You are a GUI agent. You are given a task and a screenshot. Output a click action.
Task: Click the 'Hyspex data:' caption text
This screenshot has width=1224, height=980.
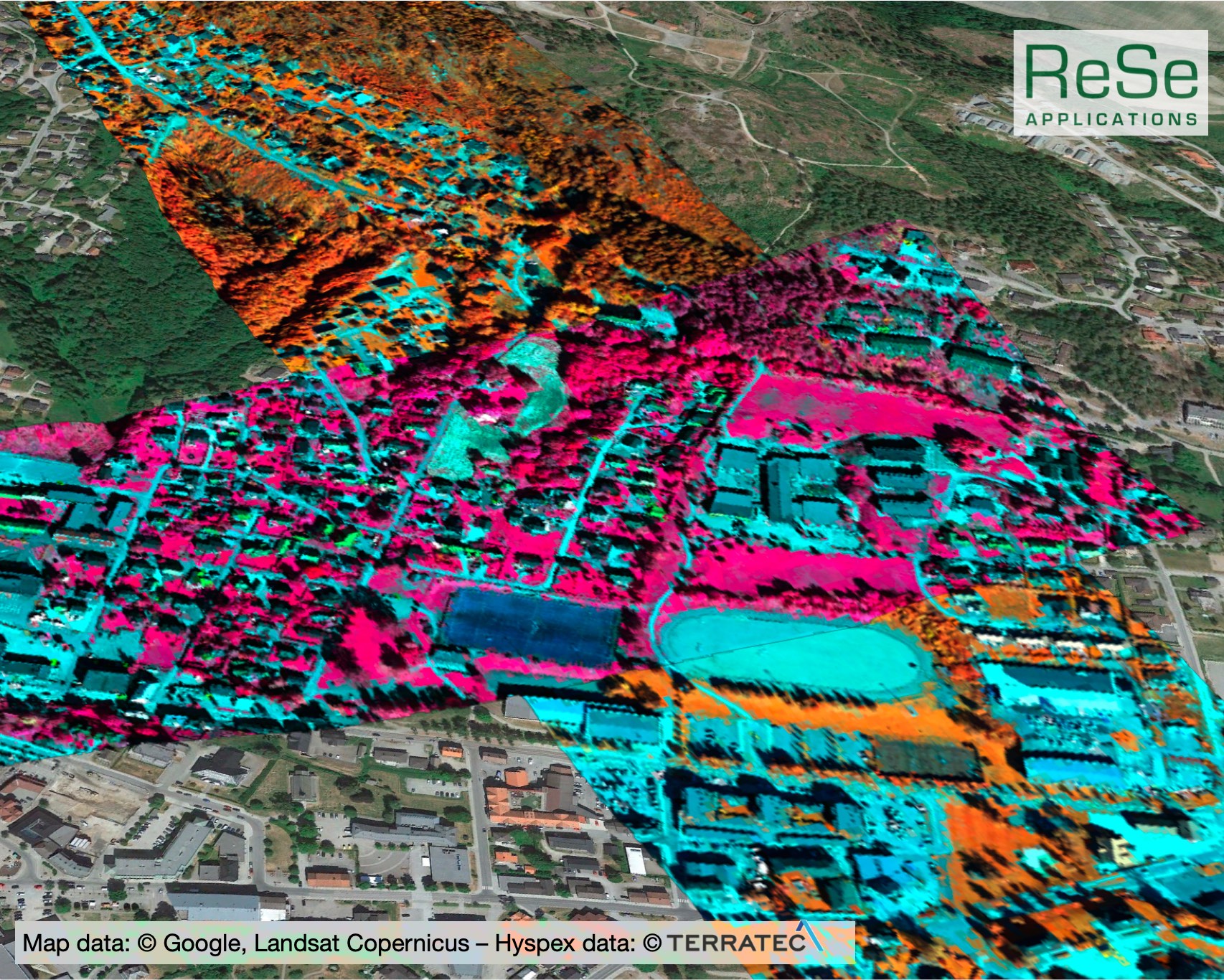(565, 943)
